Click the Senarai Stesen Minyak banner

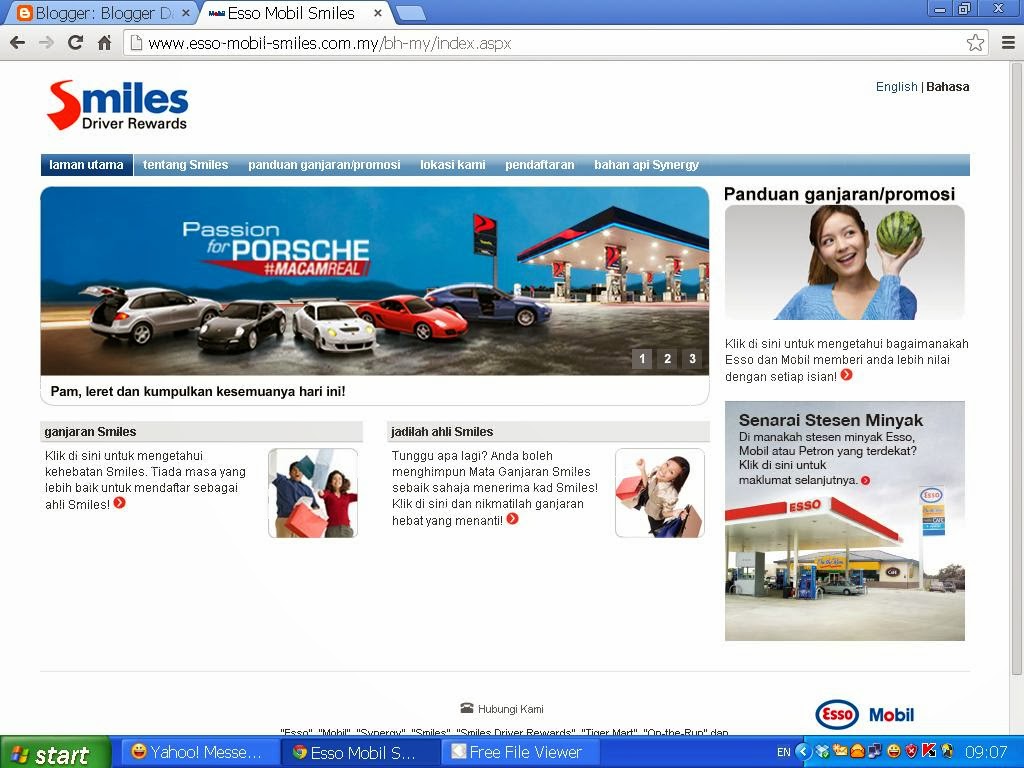click(844, 520)
